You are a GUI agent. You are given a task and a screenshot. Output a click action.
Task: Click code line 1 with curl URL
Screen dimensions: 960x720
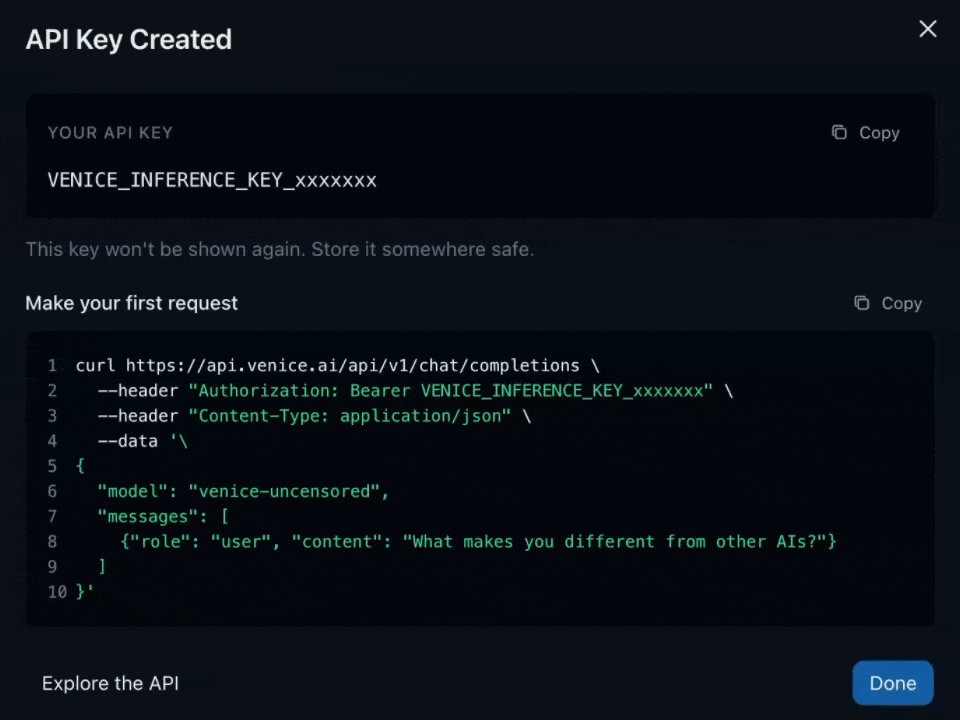[337, 366]
